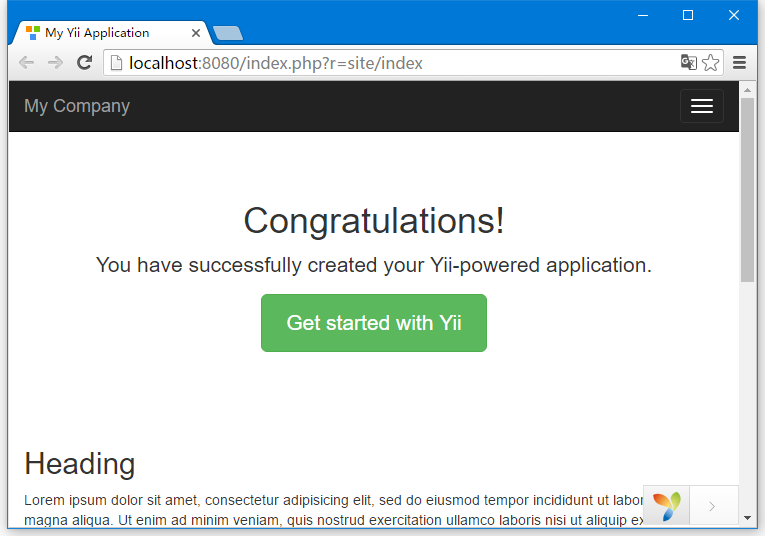Maximize the browser window
Image resolution: width=765 pixels, height=536 pixels.
click(x=688, y=16)
